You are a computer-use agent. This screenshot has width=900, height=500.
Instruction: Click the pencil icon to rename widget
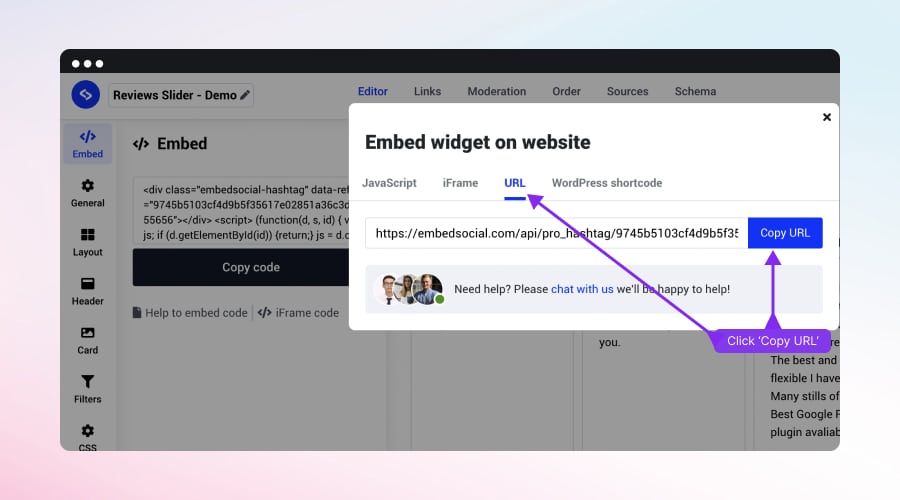click(245, 95)
